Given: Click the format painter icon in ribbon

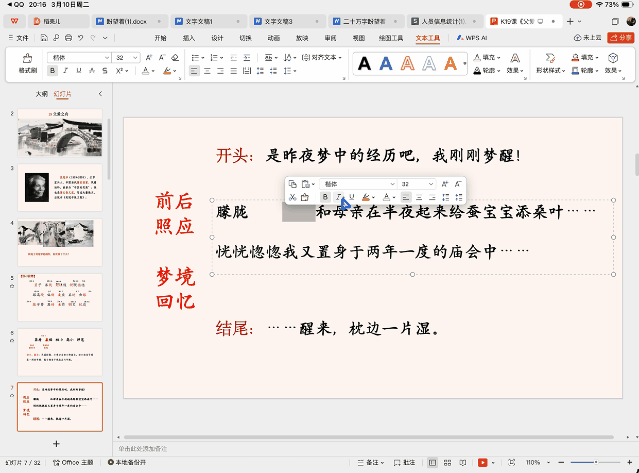Looking at the screenshot, I should coord(27,62).
